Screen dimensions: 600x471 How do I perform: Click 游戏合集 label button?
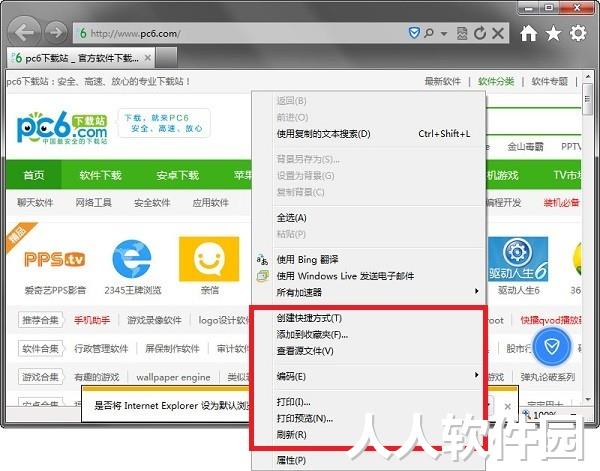pos(40,377)
